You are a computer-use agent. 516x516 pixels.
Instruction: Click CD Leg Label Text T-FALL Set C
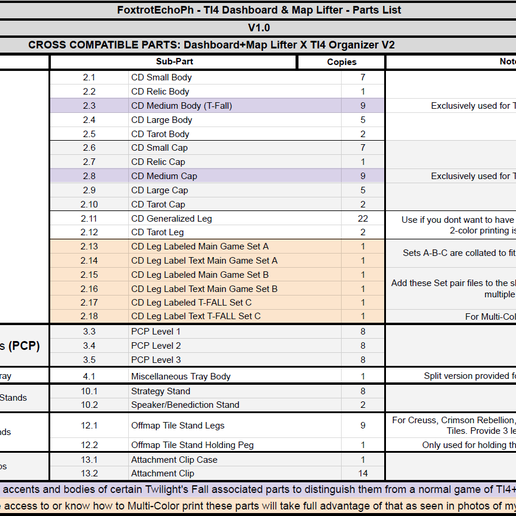tap(235, 316)
